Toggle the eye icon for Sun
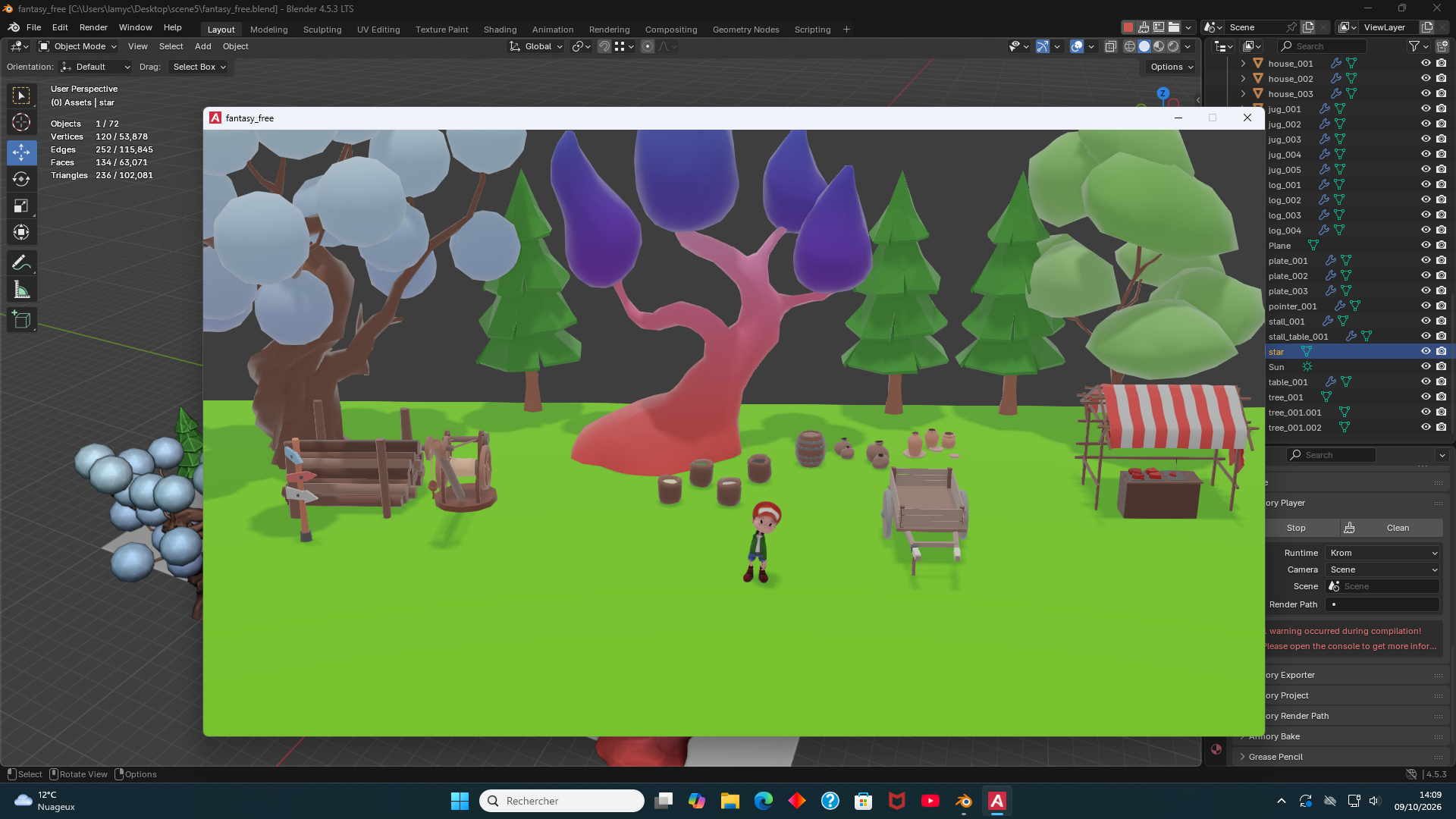 click(x=1426, y=367)
